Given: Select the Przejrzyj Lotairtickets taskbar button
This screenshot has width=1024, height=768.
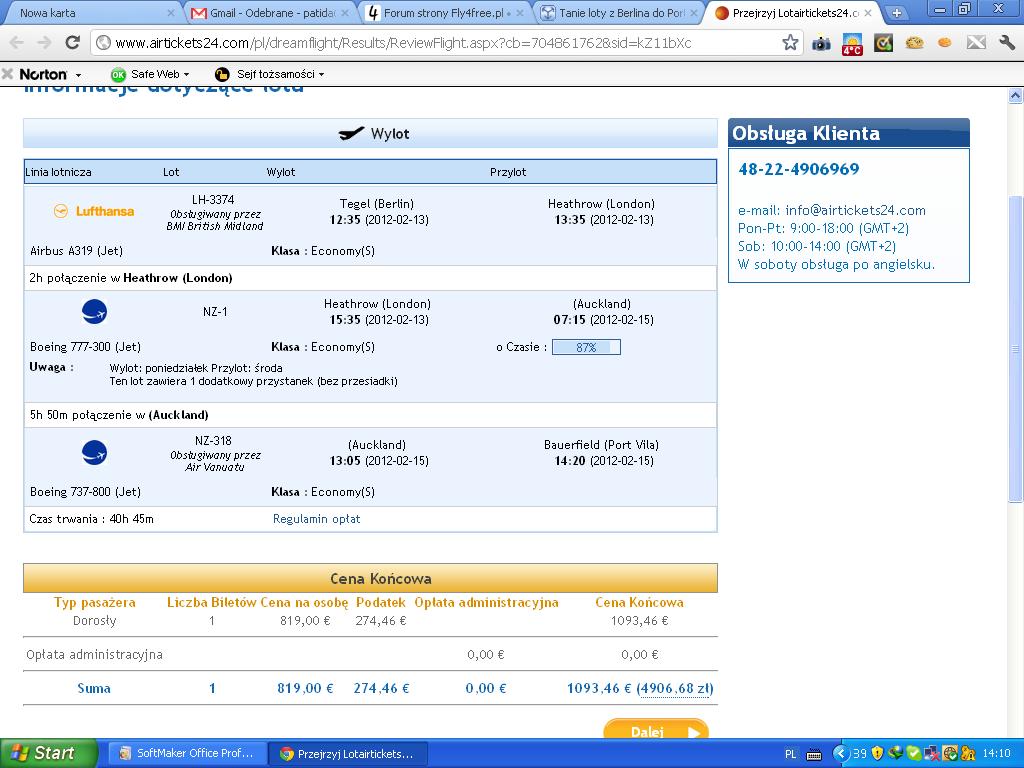Looking at the screenshot, I should (x=348, y=754).
